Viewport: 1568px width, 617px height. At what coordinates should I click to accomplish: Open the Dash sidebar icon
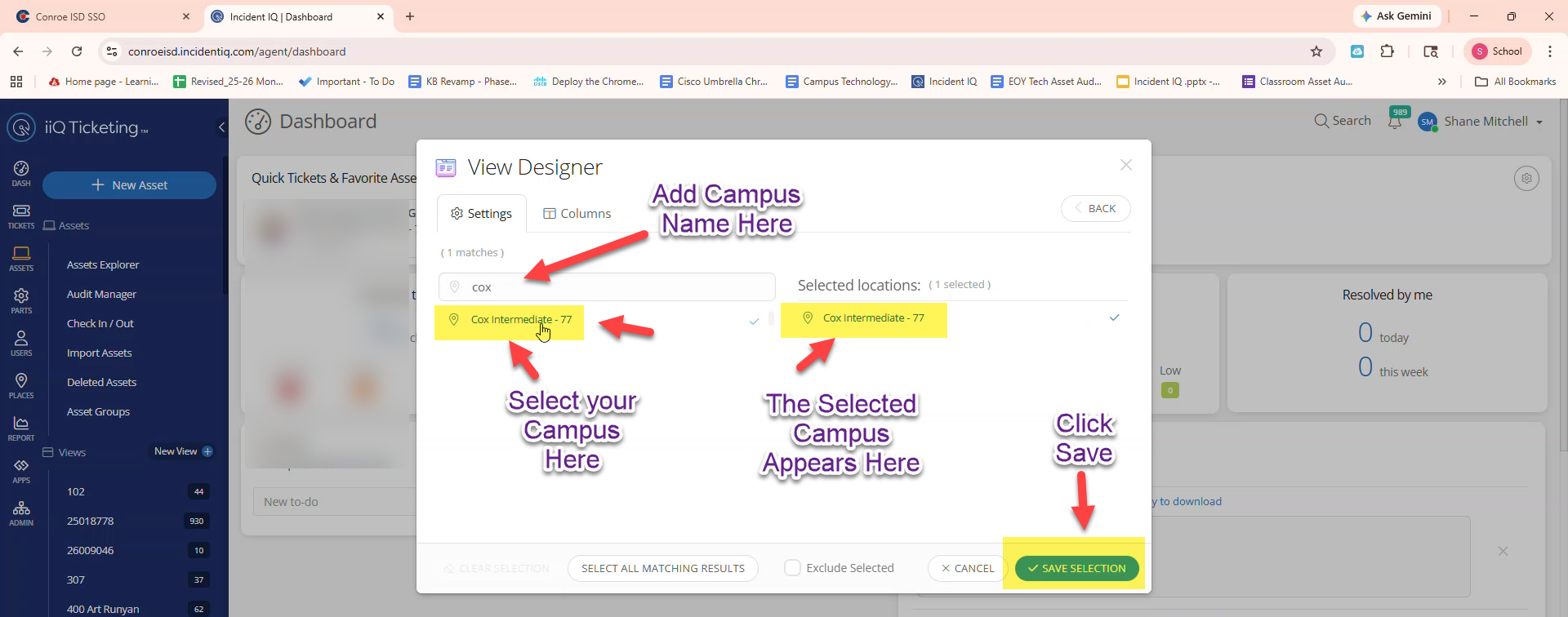[21, 173]
